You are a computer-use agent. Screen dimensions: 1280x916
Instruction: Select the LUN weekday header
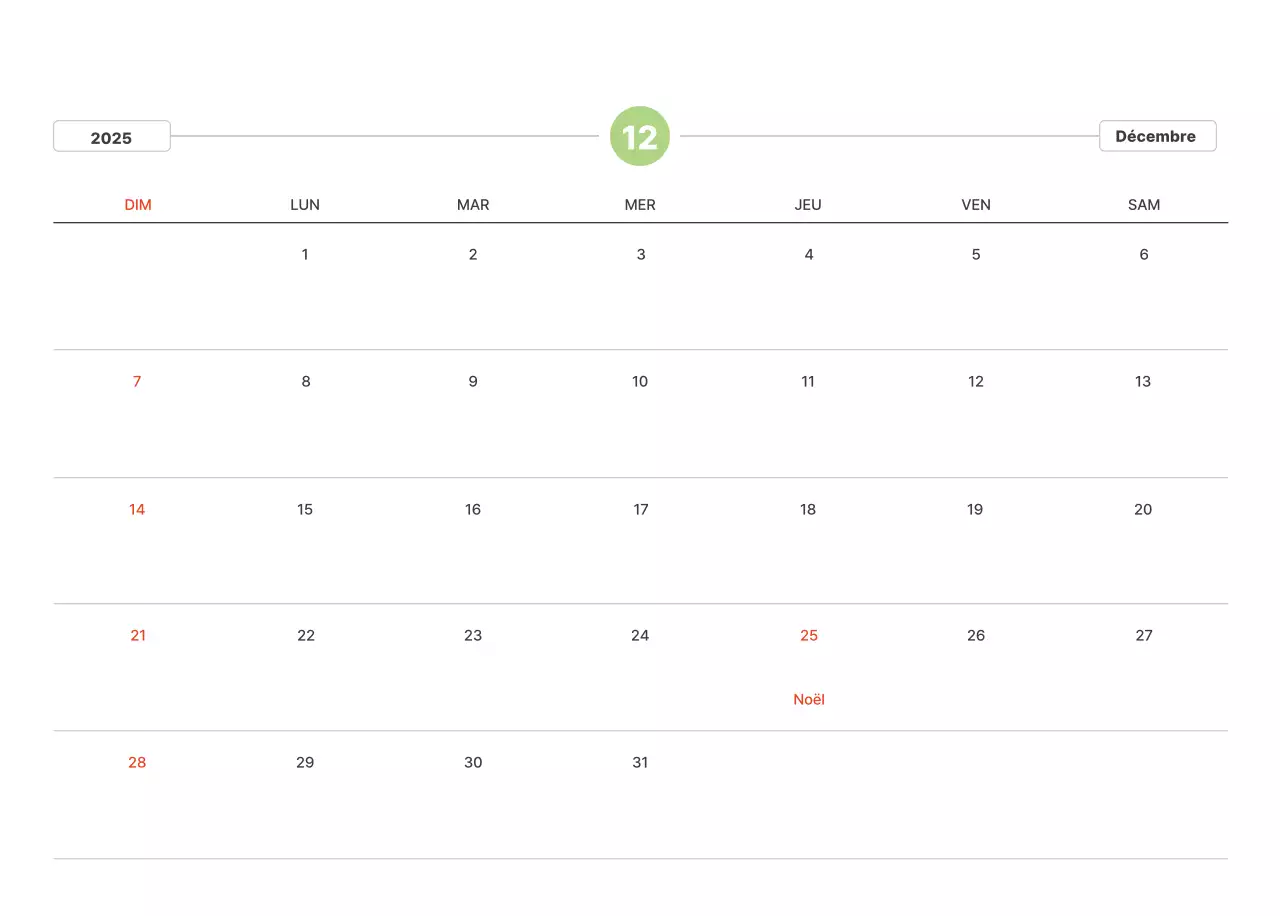305,205
